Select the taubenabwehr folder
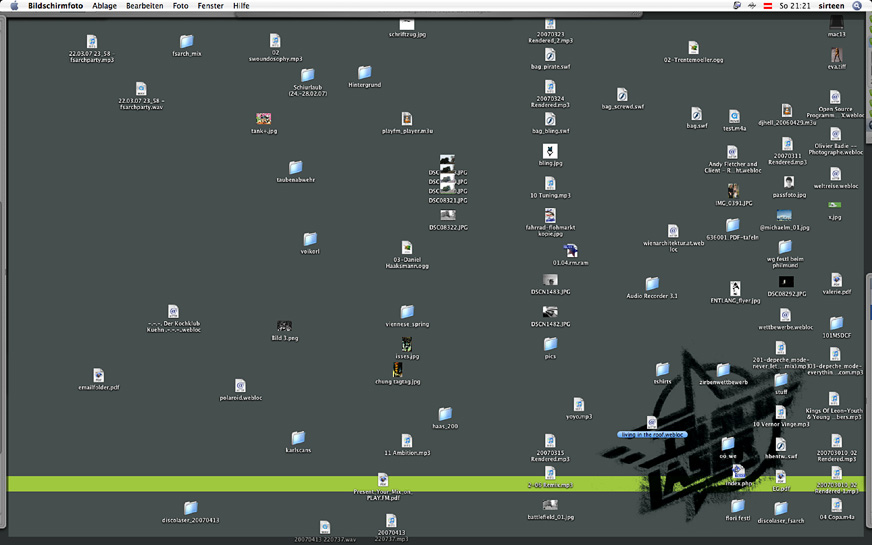This screenshot has height=545, width=872. click(x=296, y=168)
